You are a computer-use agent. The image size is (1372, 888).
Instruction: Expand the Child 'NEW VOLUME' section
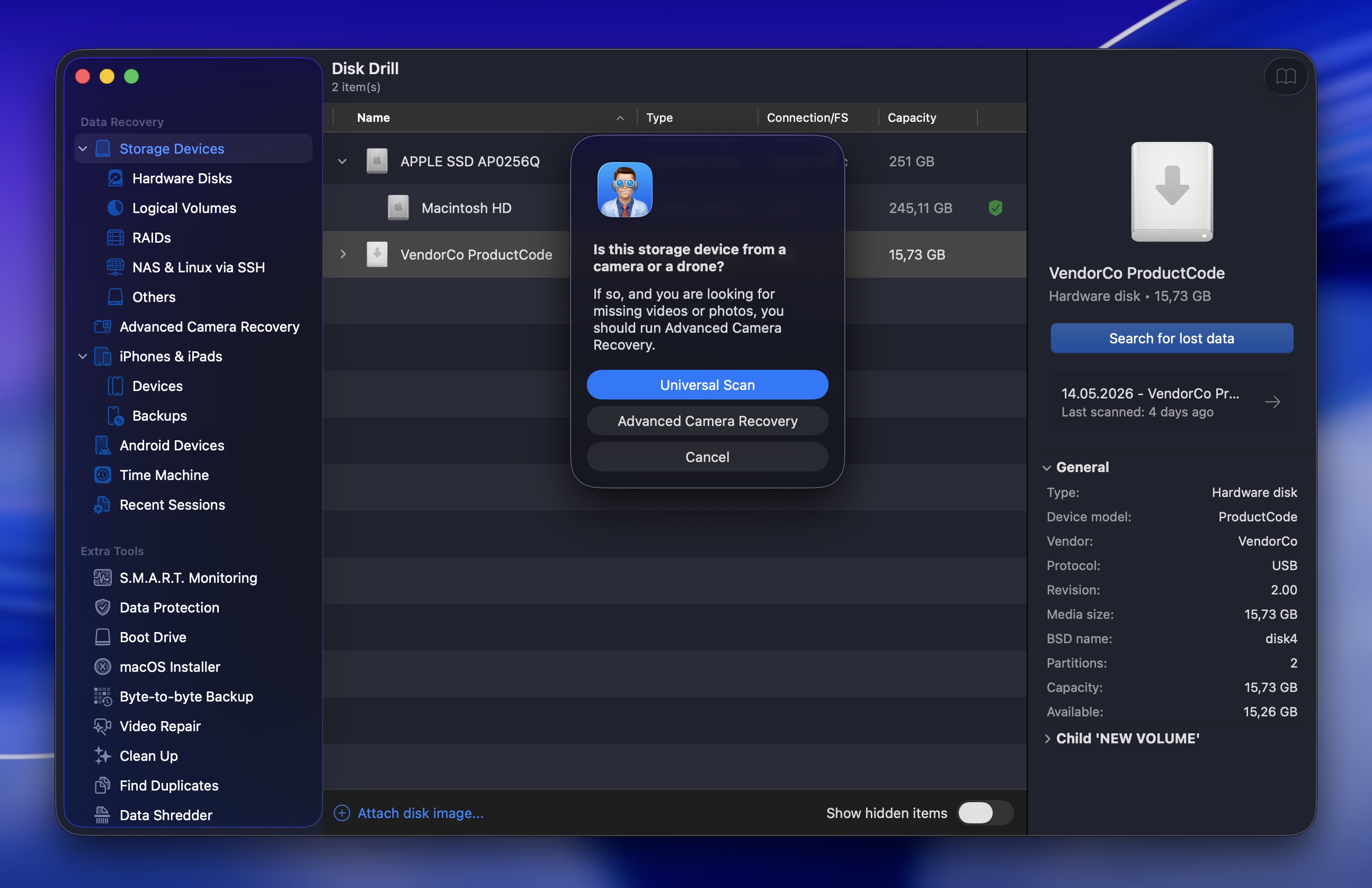(x=1047, y=739)
